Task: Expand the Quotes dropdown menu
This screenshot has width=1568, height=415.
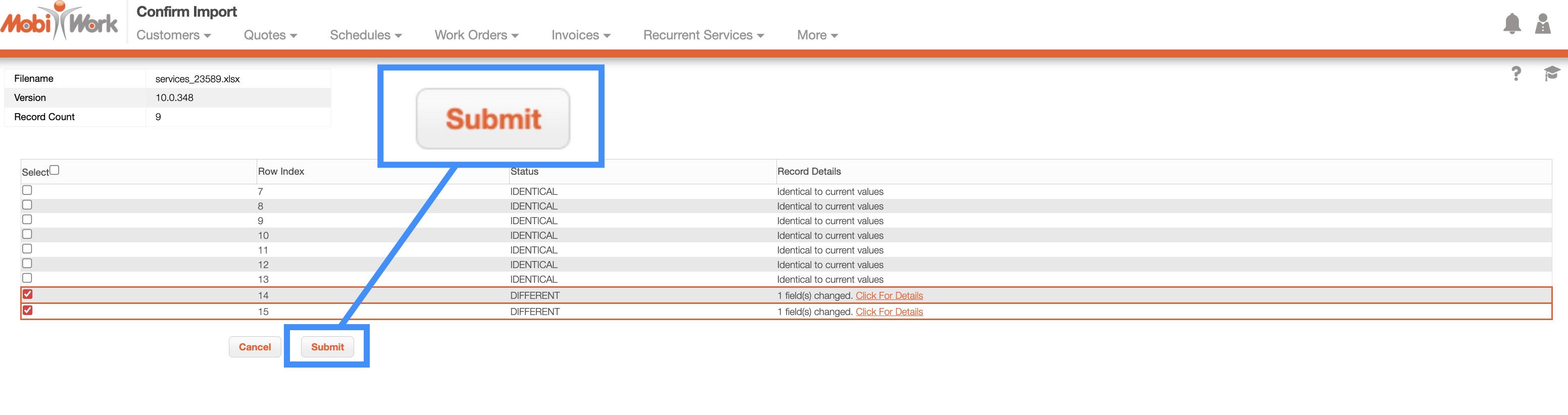Action: pos(270,35)
